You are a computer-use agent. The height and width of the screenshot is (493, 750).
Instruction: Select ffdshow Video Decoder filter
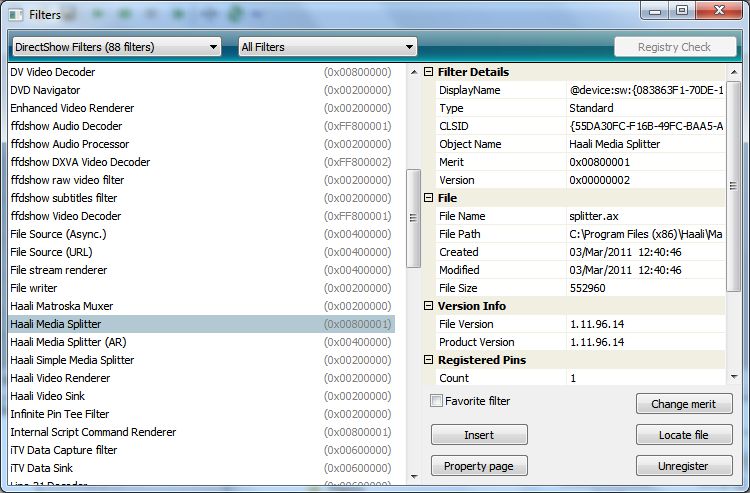tap(201, 216)
